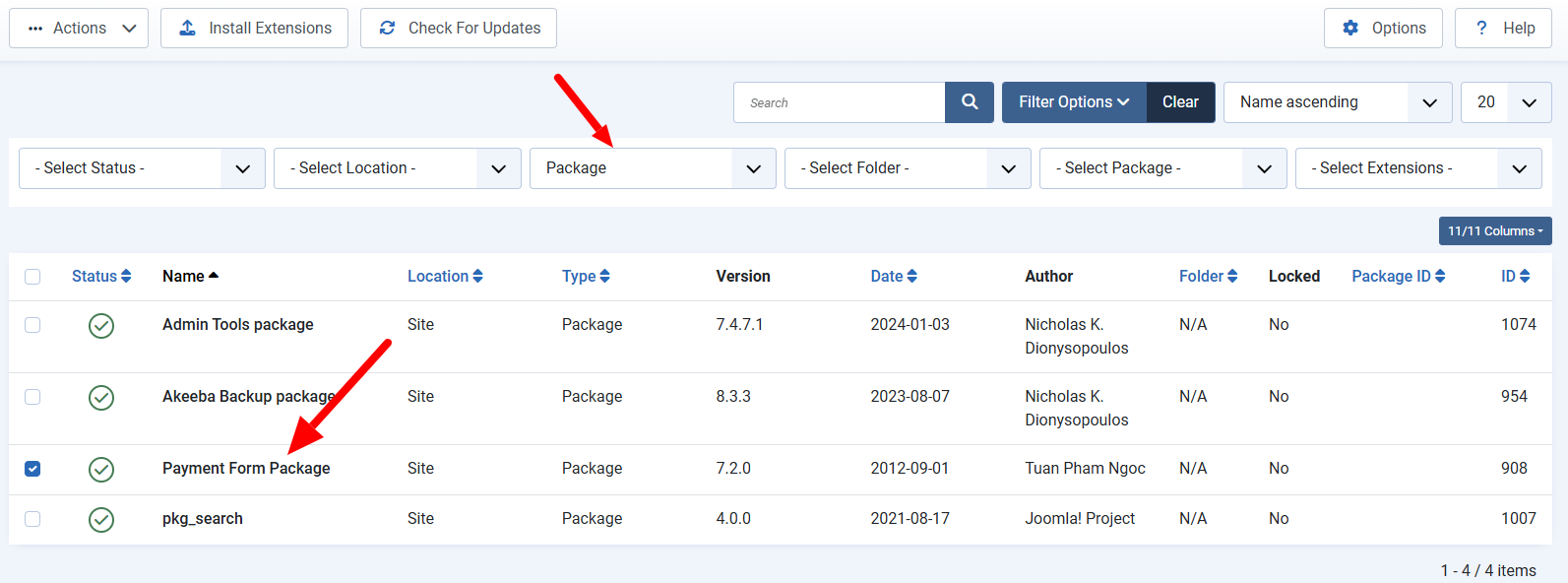Uncheck the Payment Form Package checkbox
1568x583 pixels.
tap(32, 469)
